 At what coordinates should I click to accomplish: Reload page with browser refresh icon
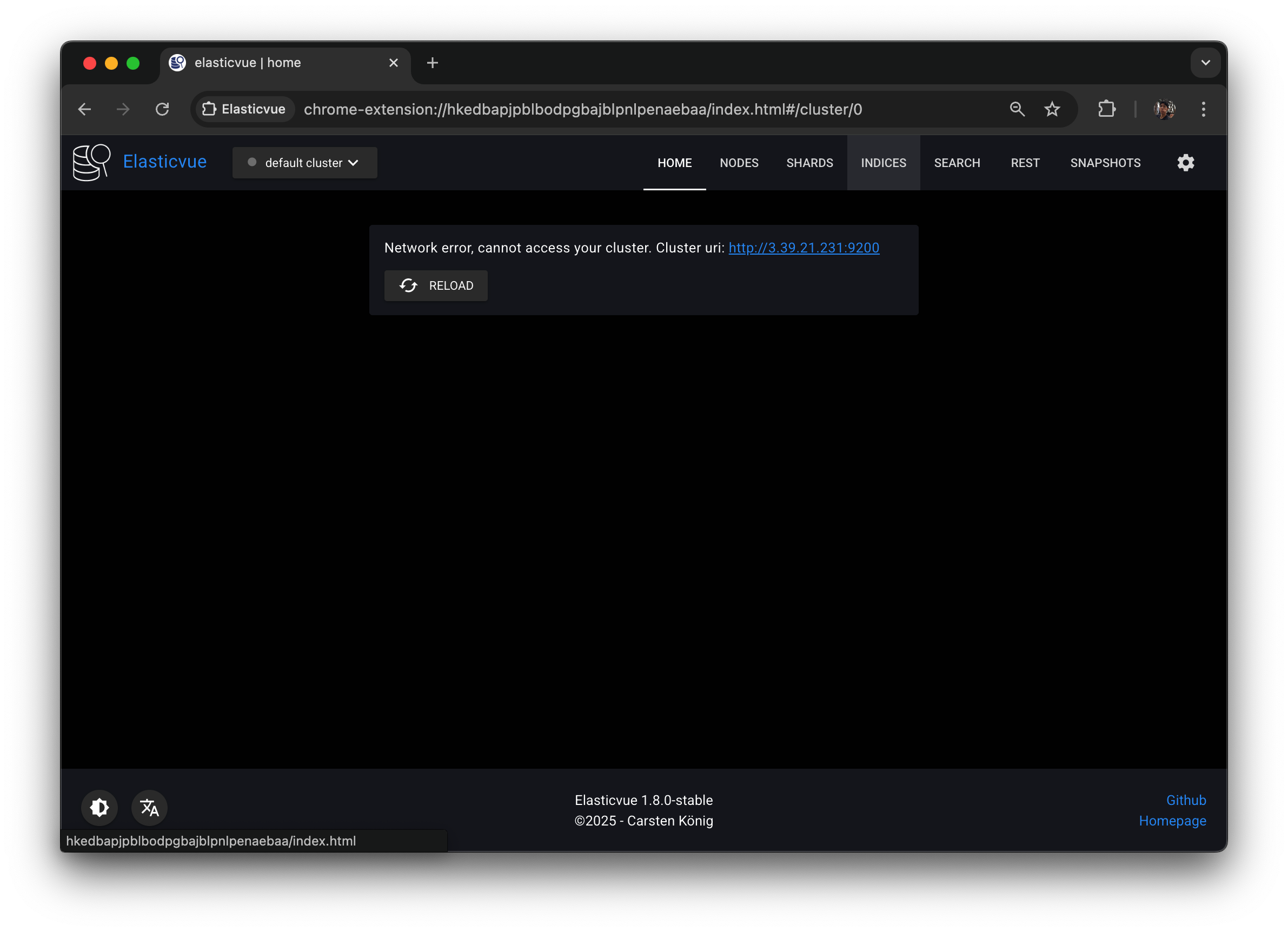[x=162, y=109]
